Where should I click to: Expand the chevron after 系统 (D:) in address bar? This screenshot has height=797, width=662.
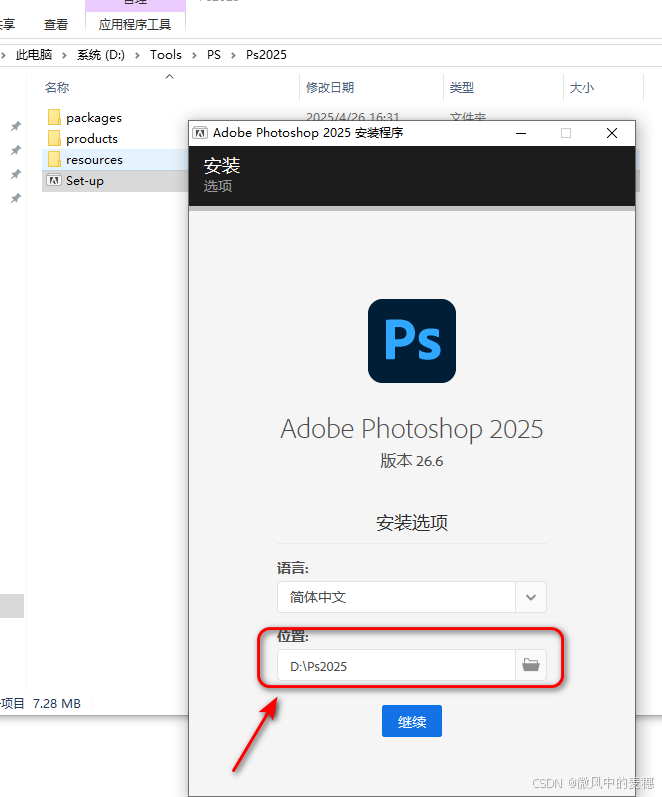point(137,55)
